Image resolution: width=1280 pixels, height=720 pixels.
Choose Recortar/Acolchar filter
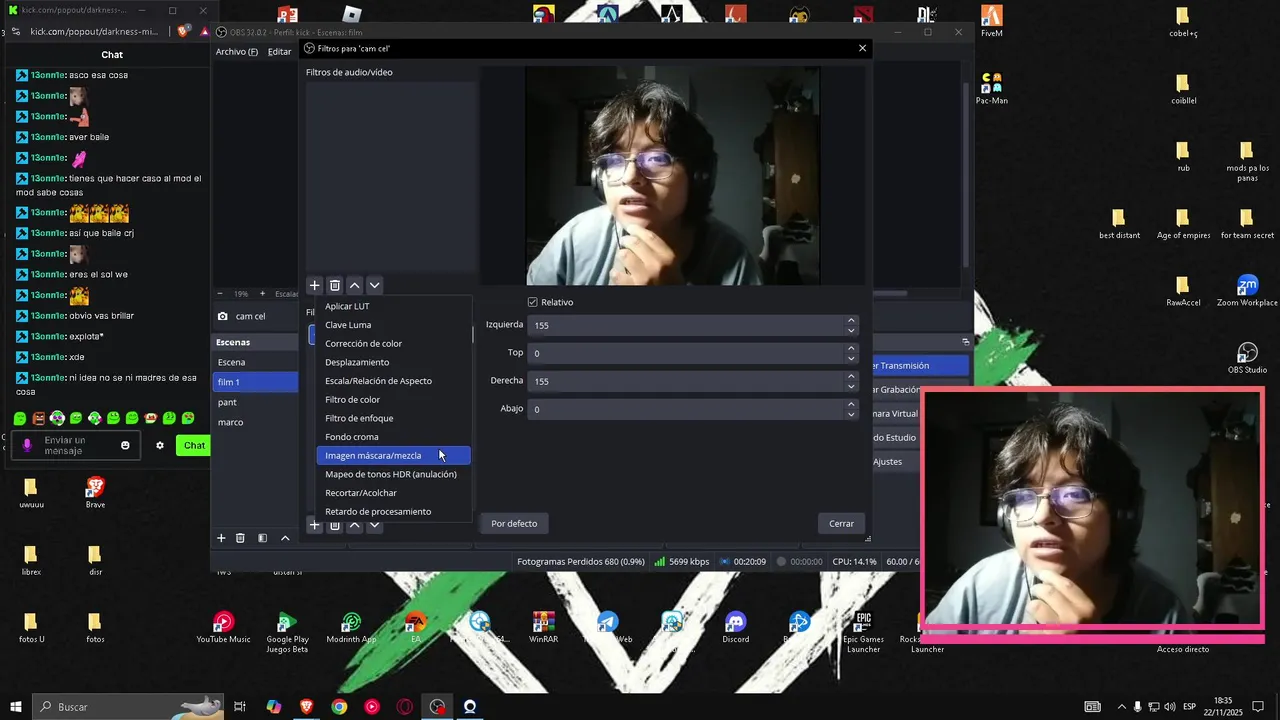pos(393,493)
